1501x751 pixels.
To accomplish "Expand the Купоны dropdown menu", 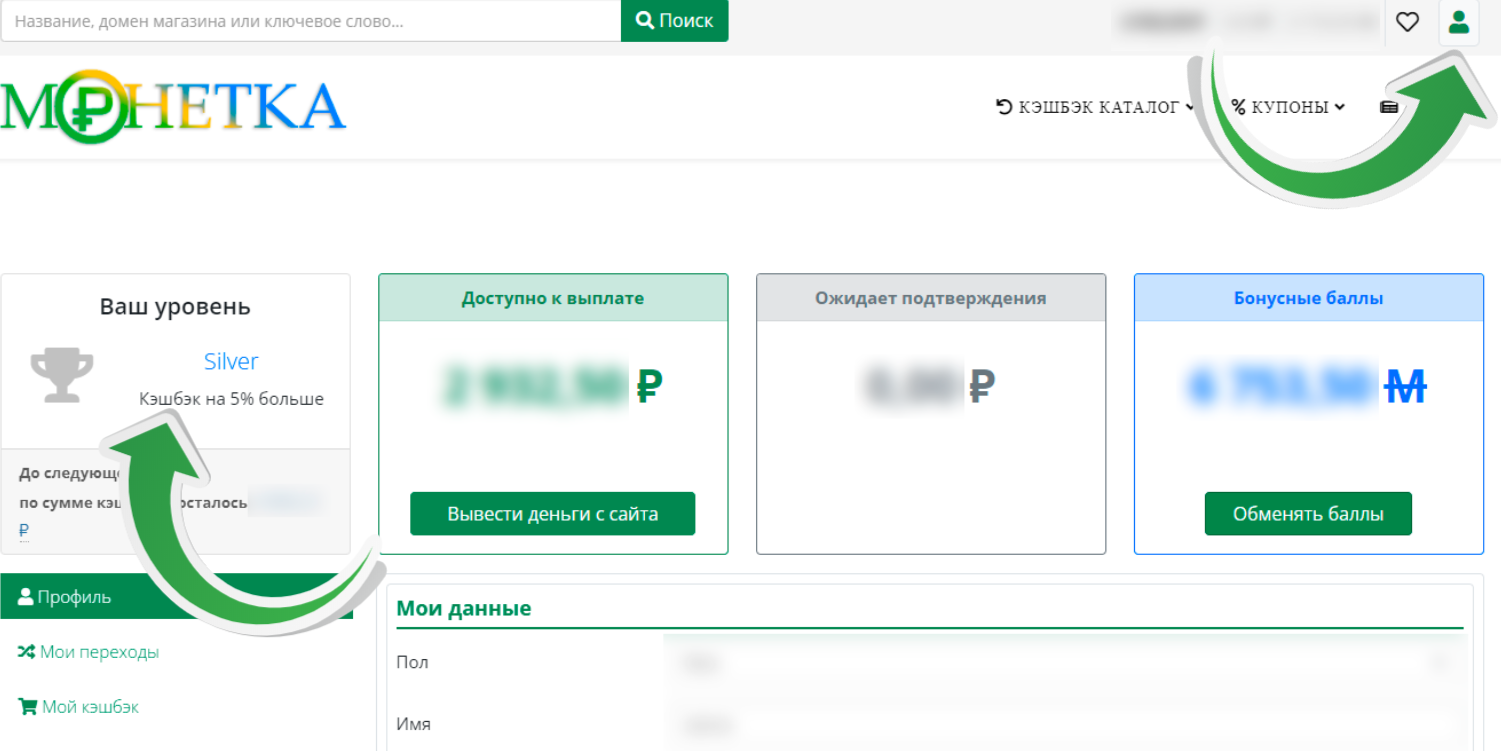I will (1288, 107).
